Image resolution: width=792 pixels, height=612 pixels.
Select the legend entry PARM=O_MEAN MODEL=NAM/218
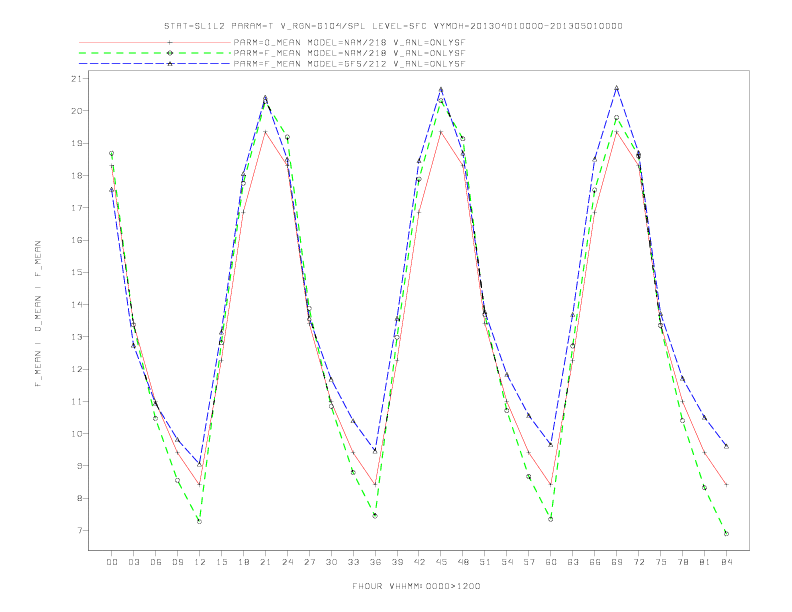click(349, 43)
